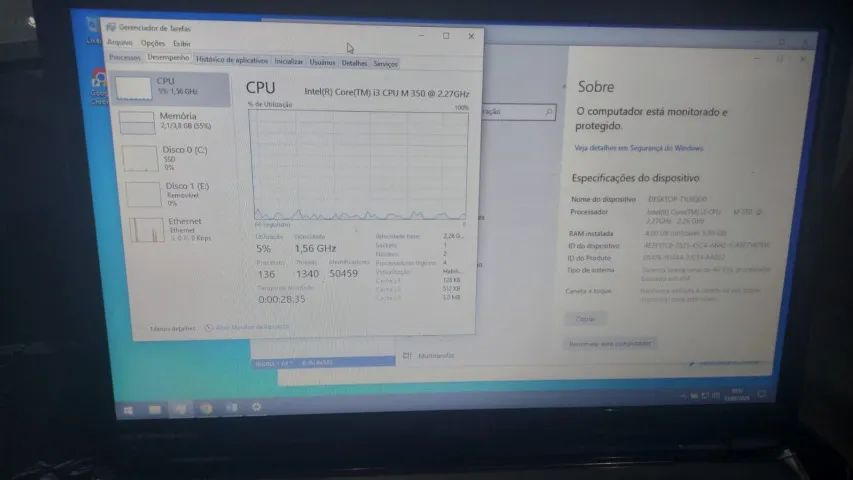The width and height of the screenshot is (853, 480).
Task: Click the Task Manager title bar icon
Action: pos(111,27)
